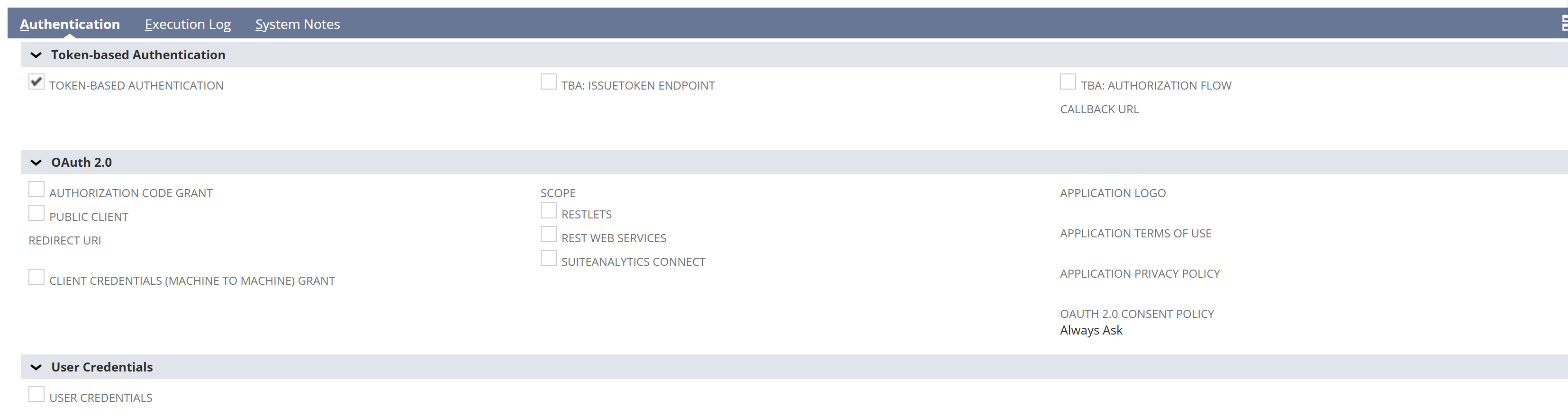Enable the TBA: IssueToken Endpoint checkbox
The image size is (1568, 417).
click(548, 82)
